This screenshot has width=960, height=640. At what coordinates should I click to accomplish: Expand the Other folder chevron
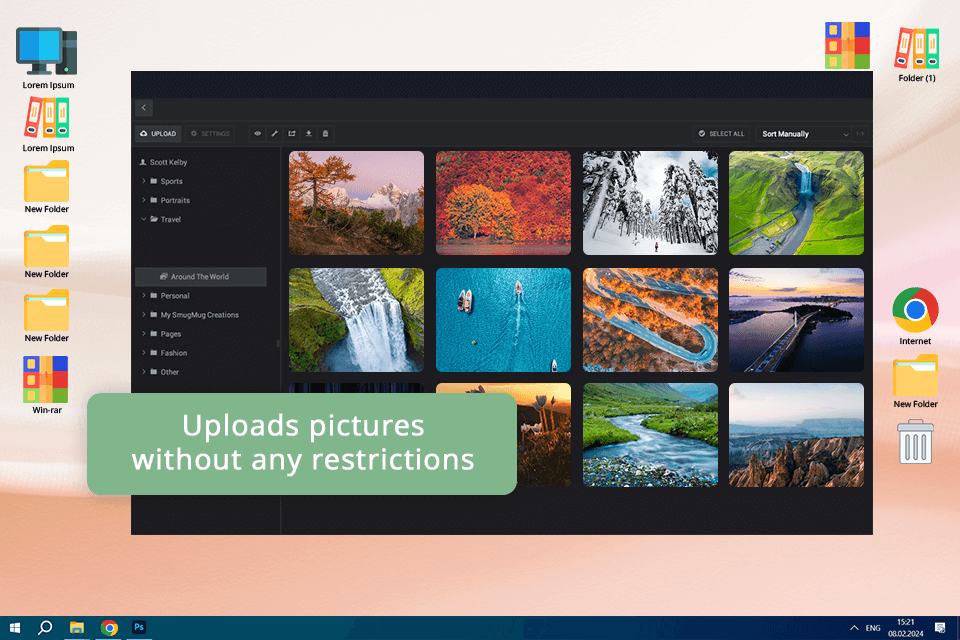tap(144, 372)
